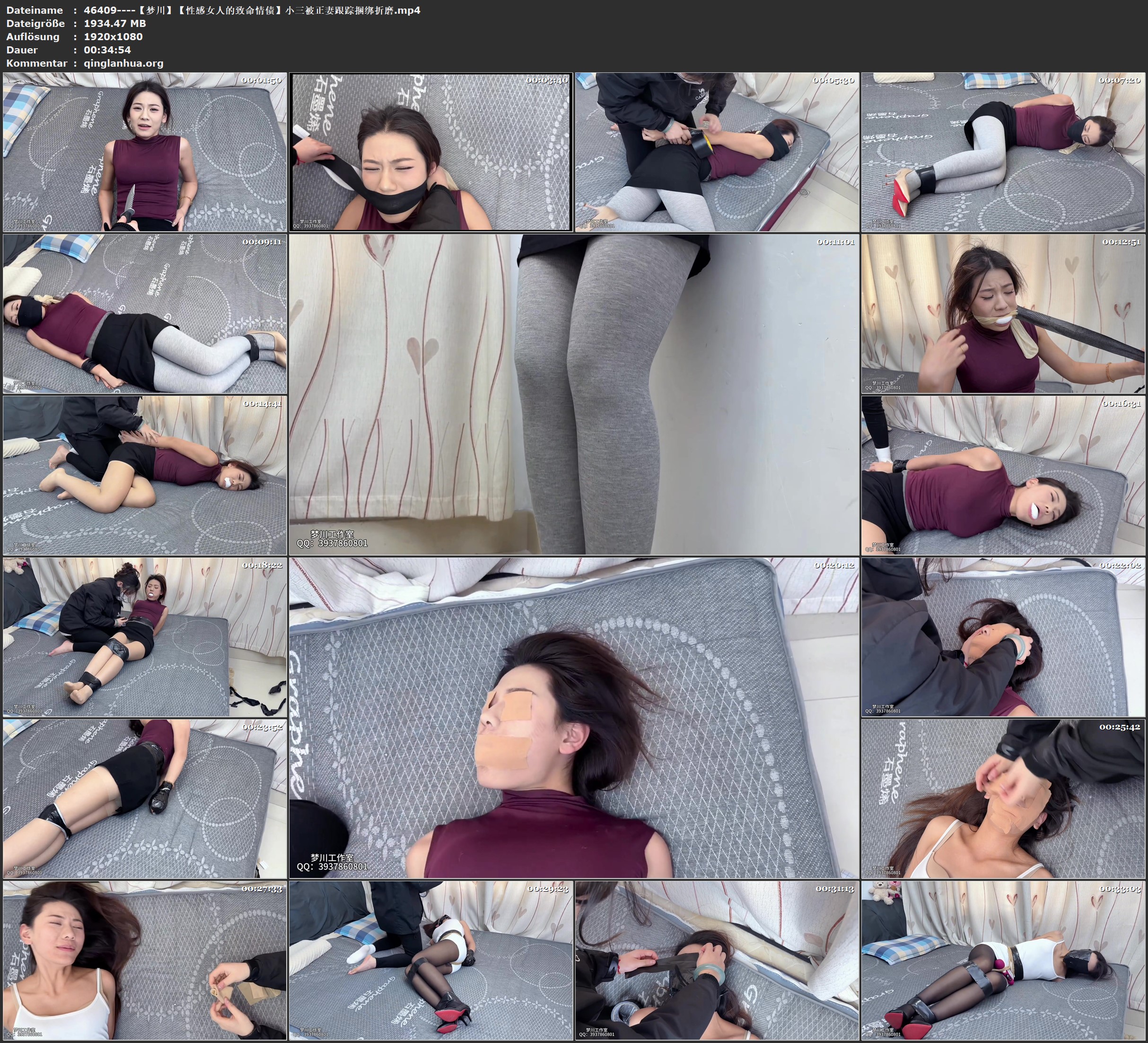Click the thumbnail timestamped 00:01:50
The image size is (1148, 1043).
pyautogui.click(x=145, y=151)
